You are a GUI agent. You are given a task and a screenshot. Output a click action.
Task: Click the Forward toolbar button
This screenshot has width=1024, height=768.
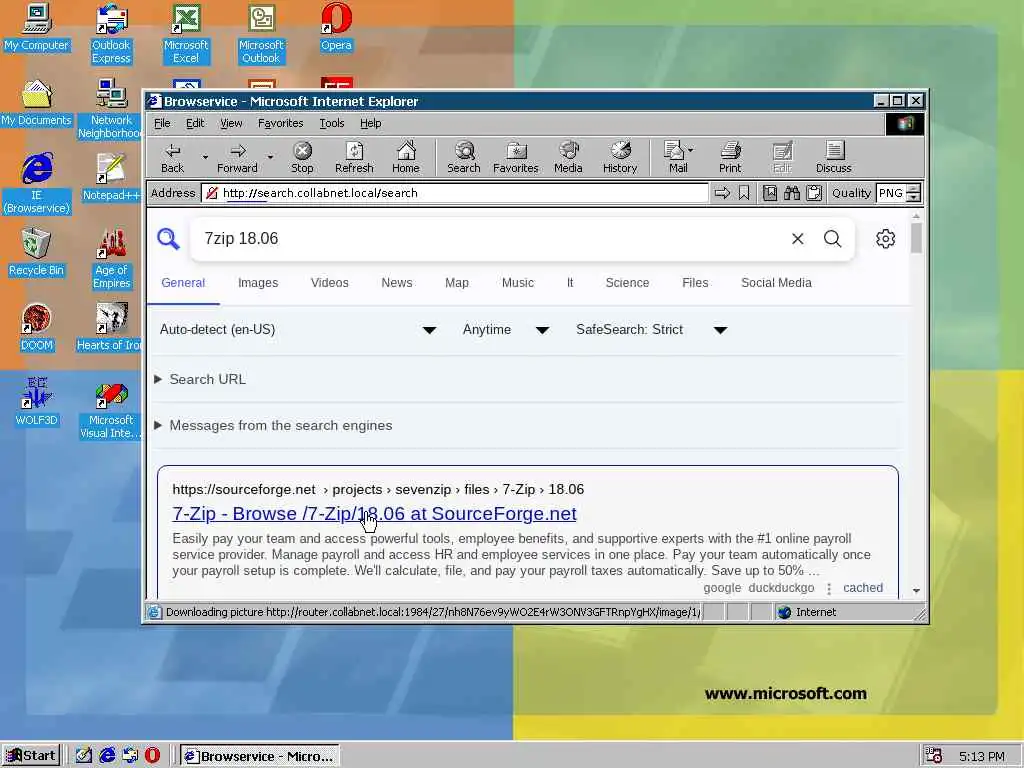(x=237, y=158)
